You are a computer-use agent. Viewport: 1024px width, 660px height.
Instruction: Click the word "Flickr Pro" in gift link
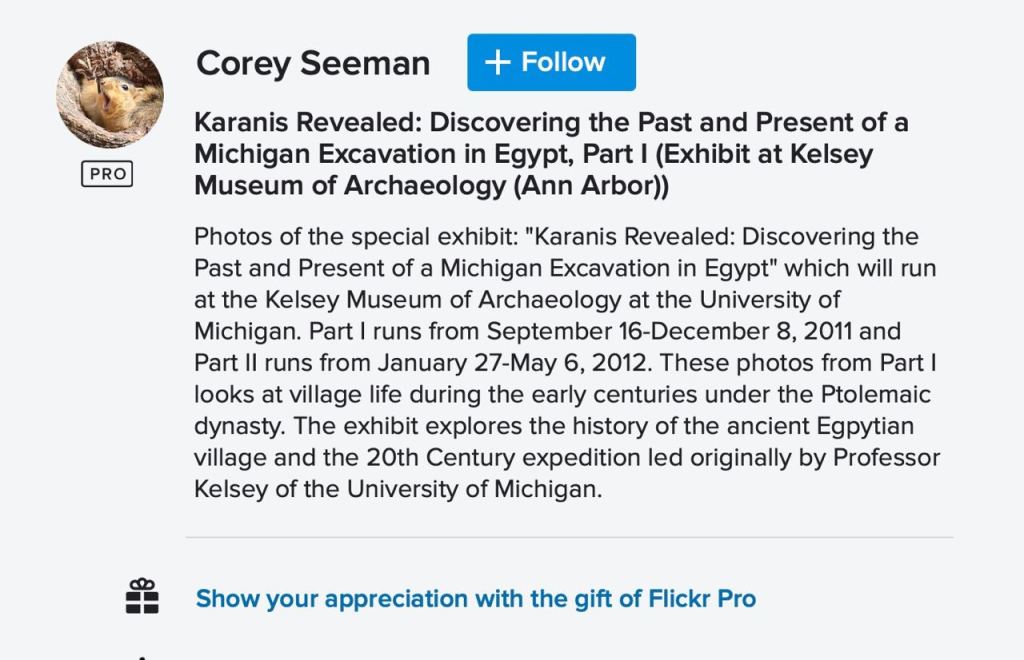click(702, 599)
